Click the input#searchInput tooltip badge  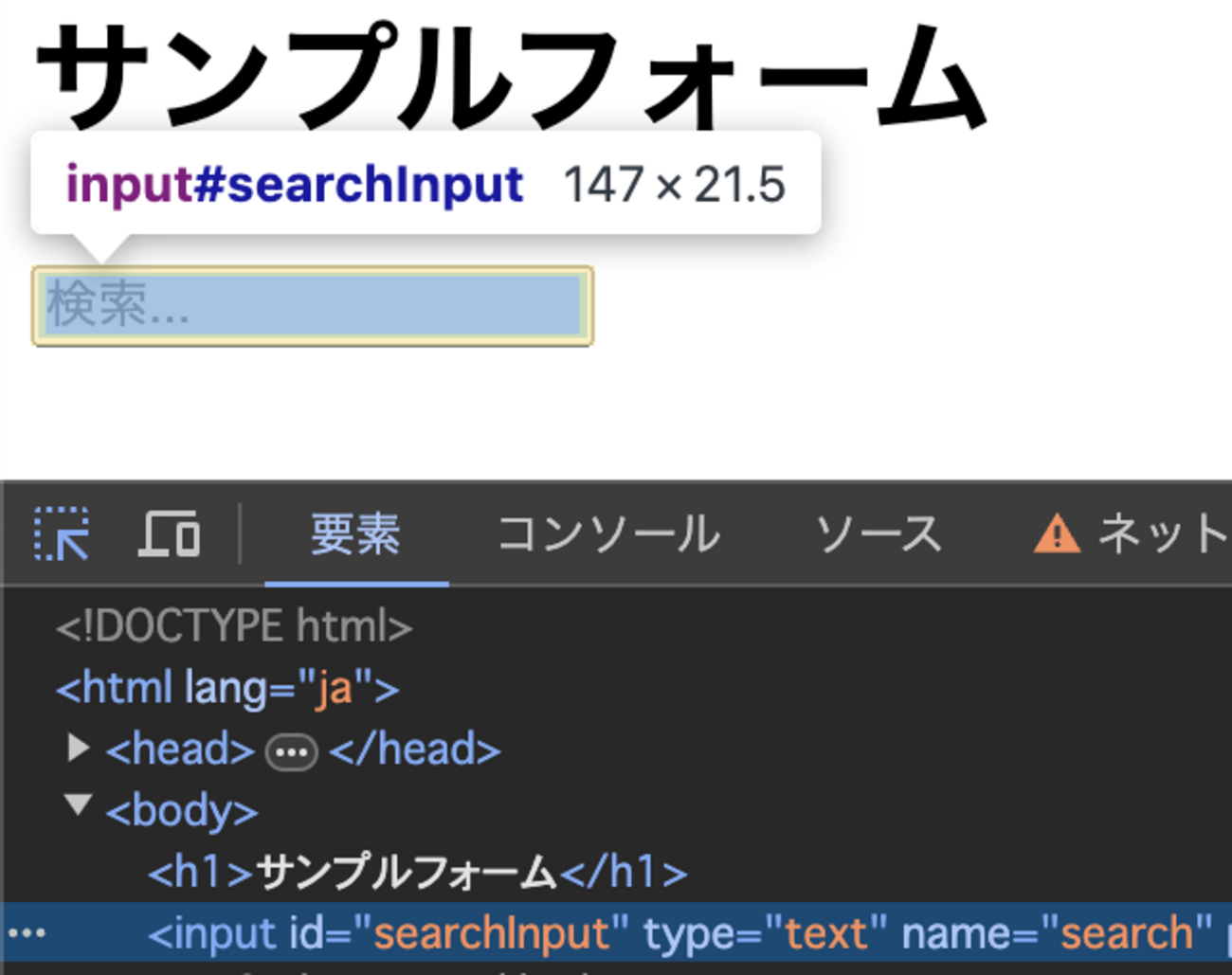(294, 183)
